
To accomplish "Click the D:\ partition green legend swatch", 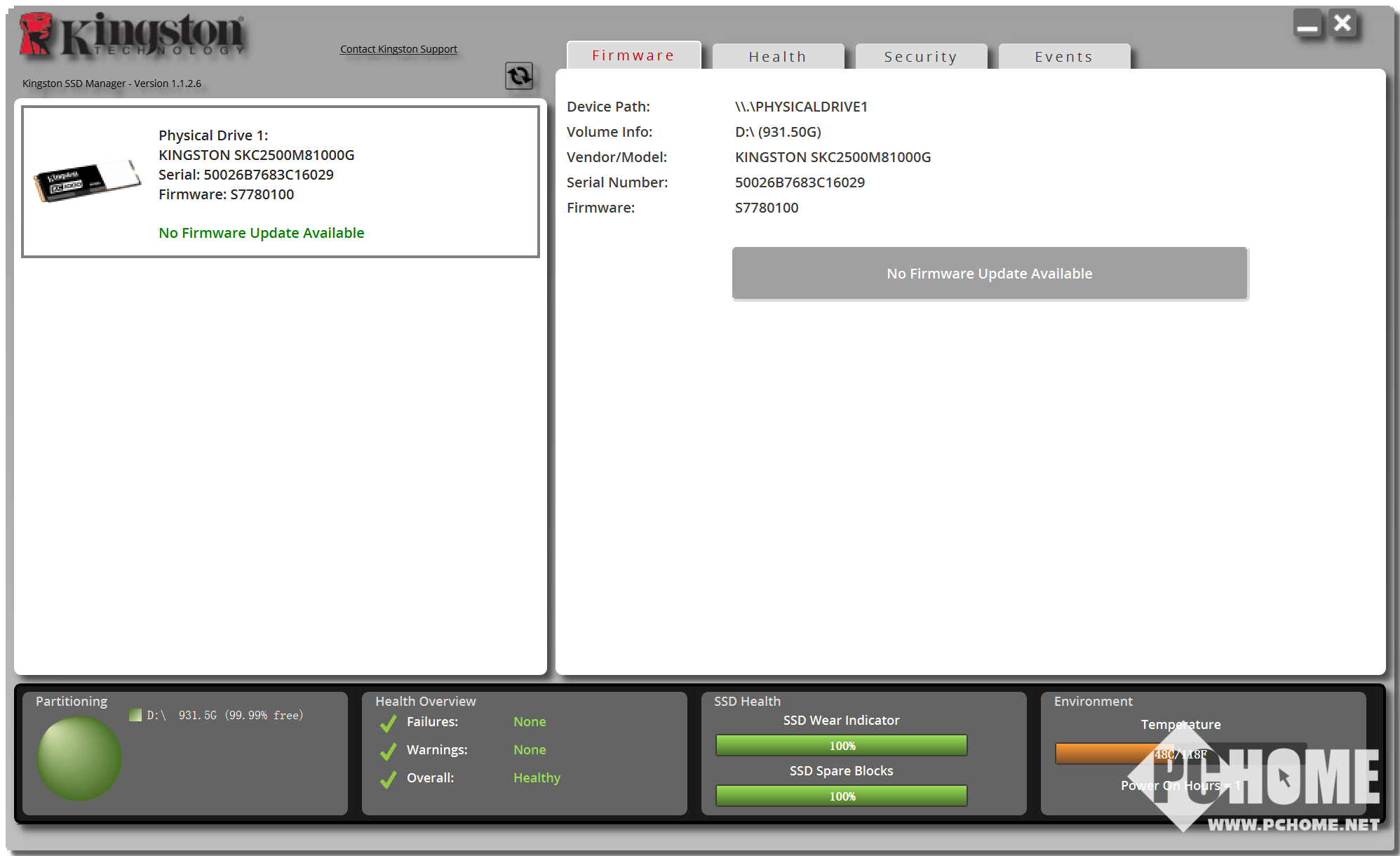I will click(x=135, y=715).
